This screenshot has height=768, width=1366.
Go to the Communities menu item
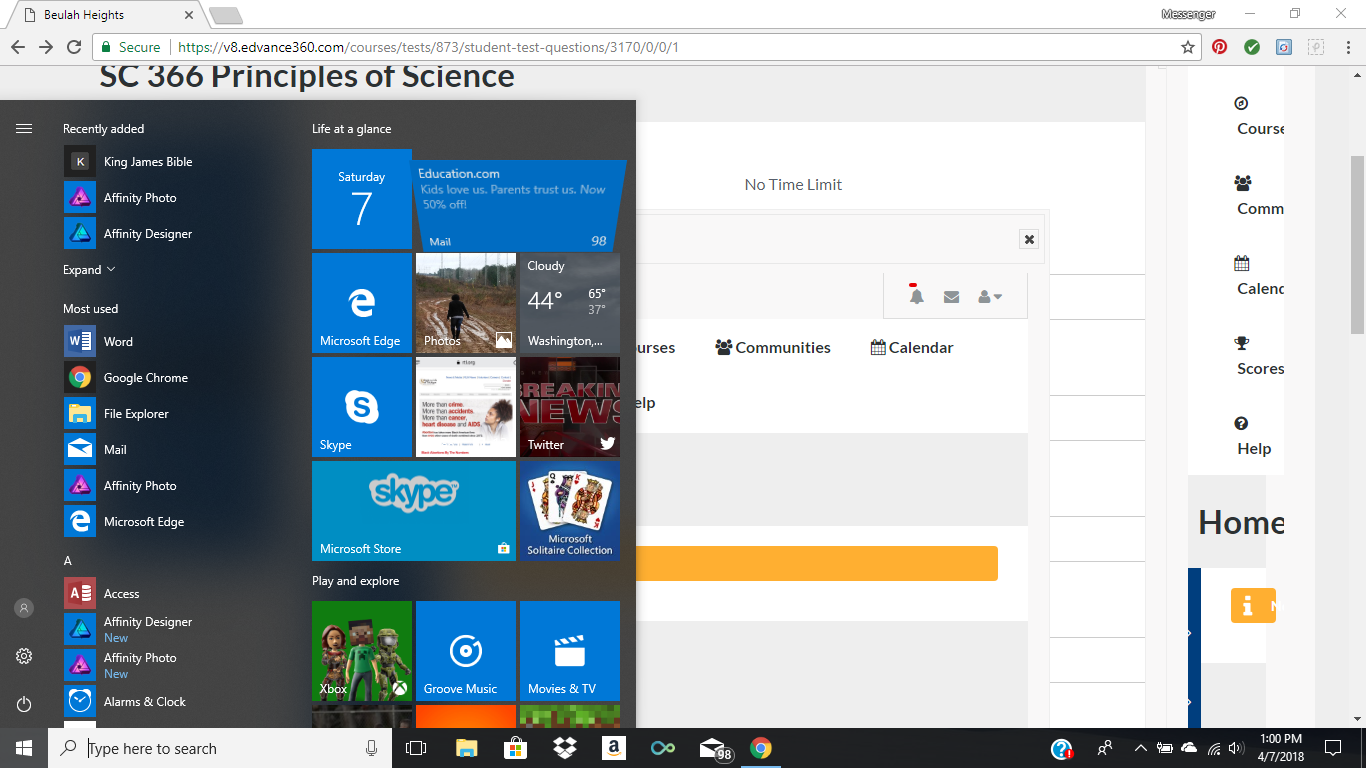[x=773, y=348]
